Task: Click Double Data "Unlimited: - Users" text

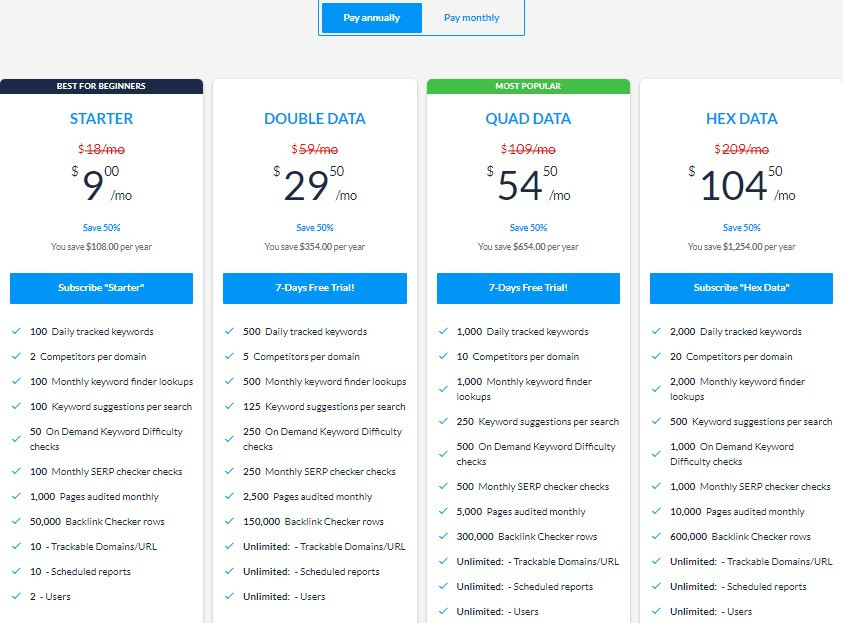Action: tap(284, 597)
